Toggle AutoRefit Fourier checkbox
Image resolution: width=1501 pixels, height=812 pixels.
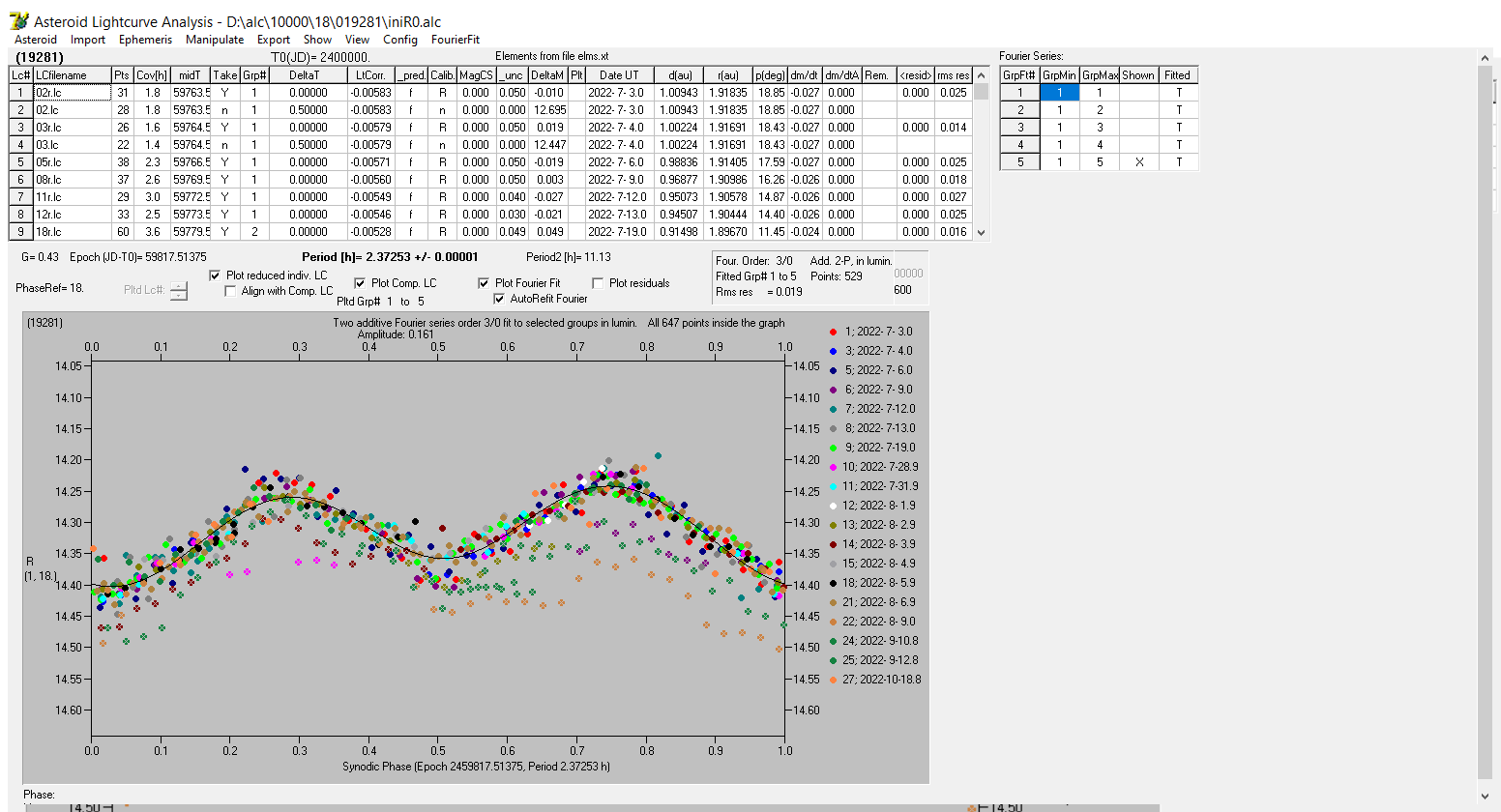coord(499,299)
